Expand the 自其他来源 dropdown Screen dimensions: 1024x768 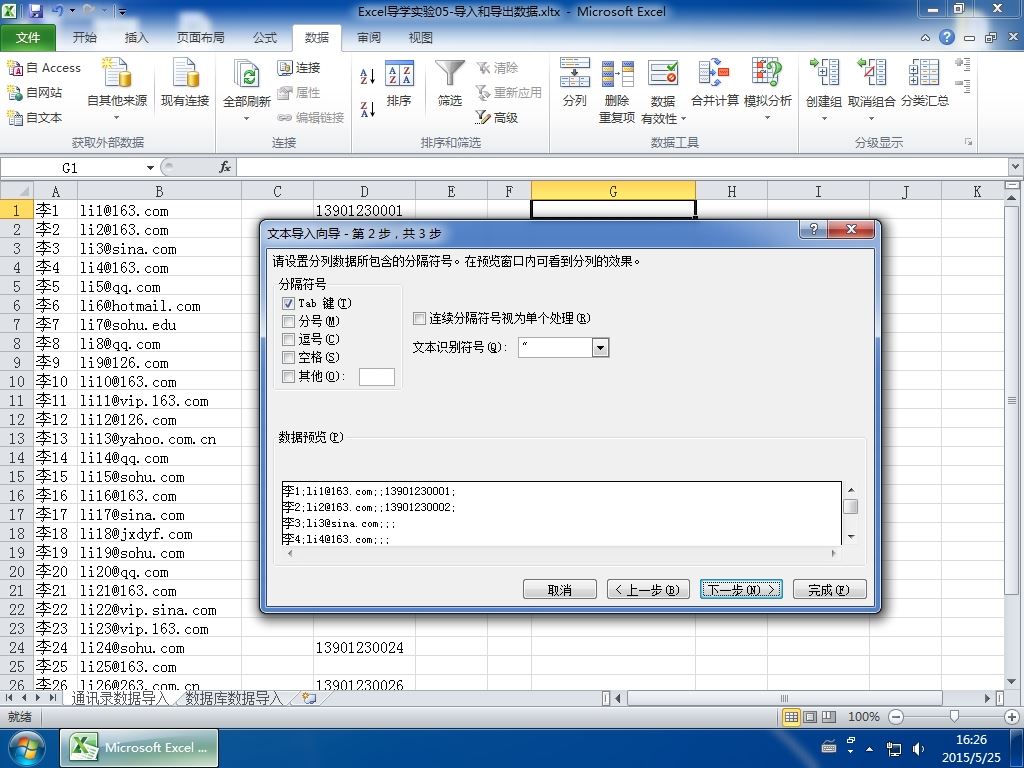point(117,118)
